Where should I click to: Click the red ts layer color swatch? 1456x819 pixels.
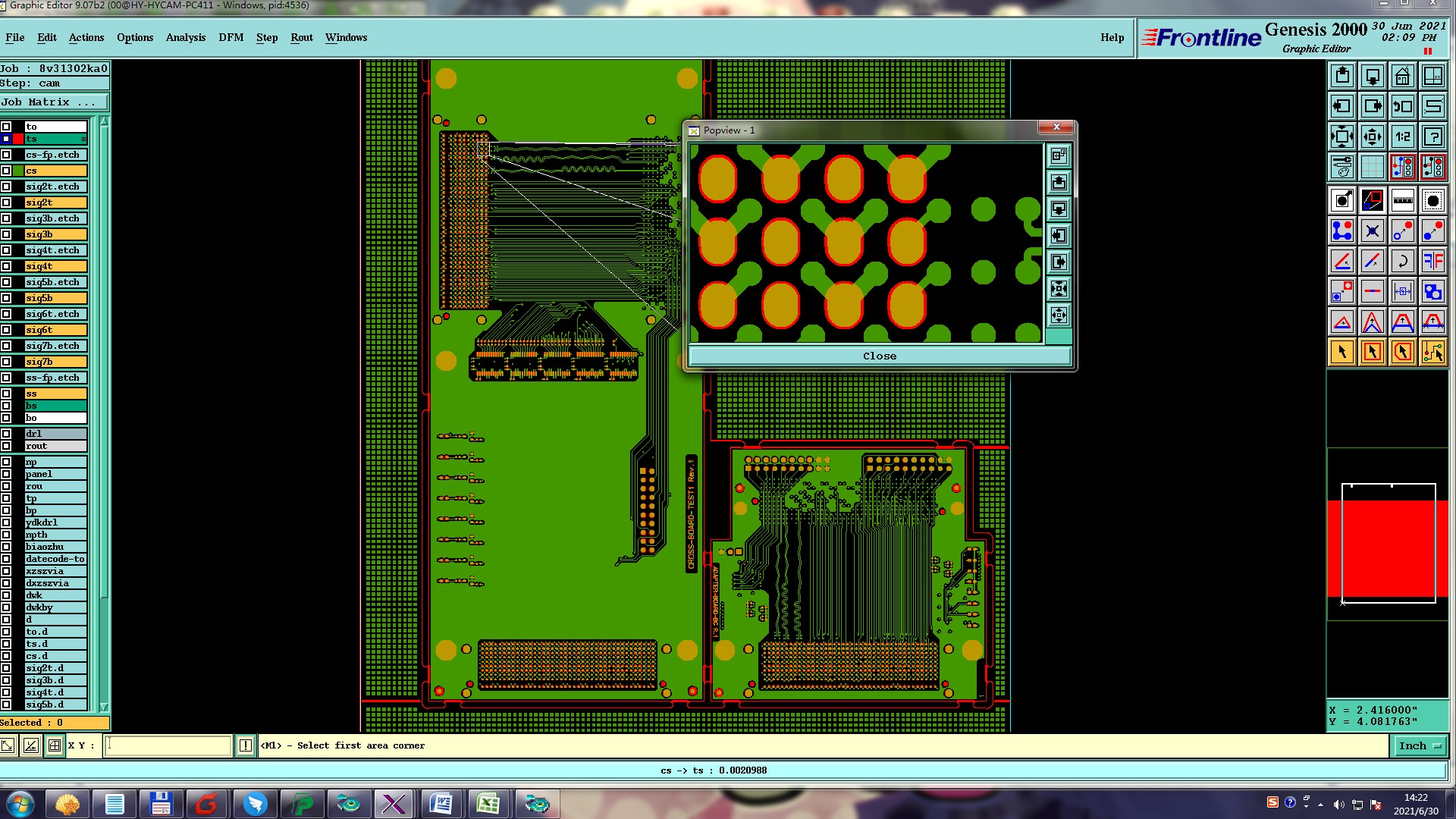click(18, 139)
